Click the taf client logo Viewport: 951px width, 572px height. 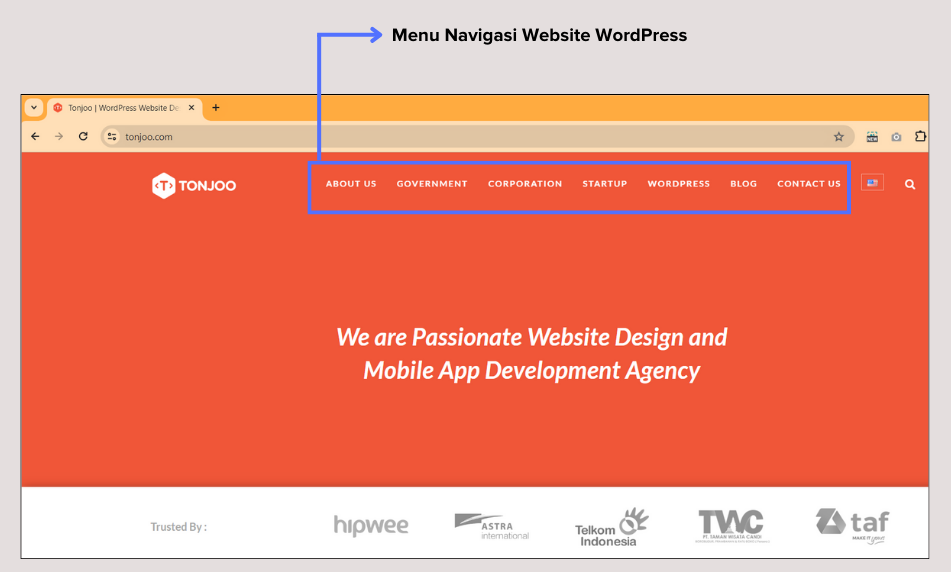[852, 526]
